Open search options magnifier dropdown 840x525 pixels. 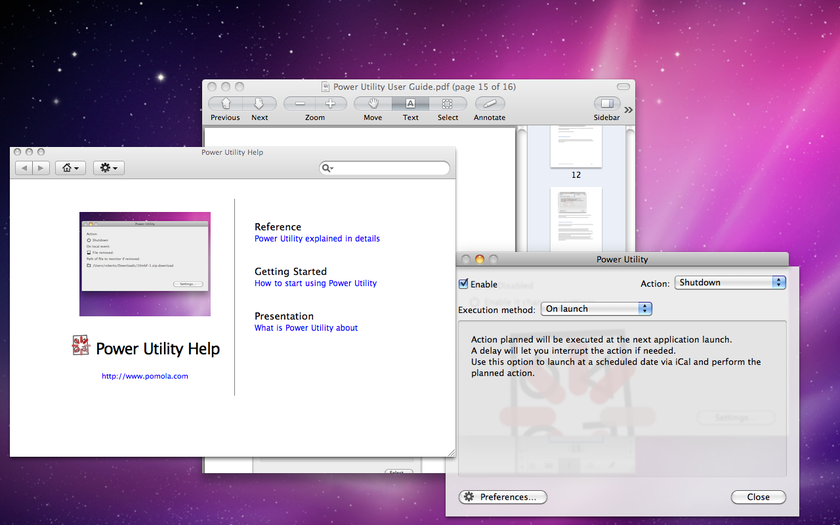coord(327,168)
